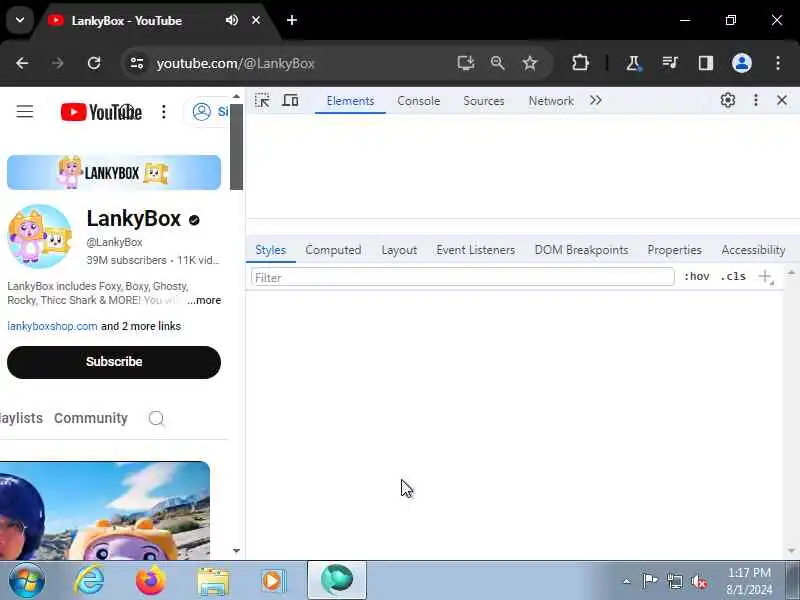Expand the channel description with ...more

pos(204,300)
